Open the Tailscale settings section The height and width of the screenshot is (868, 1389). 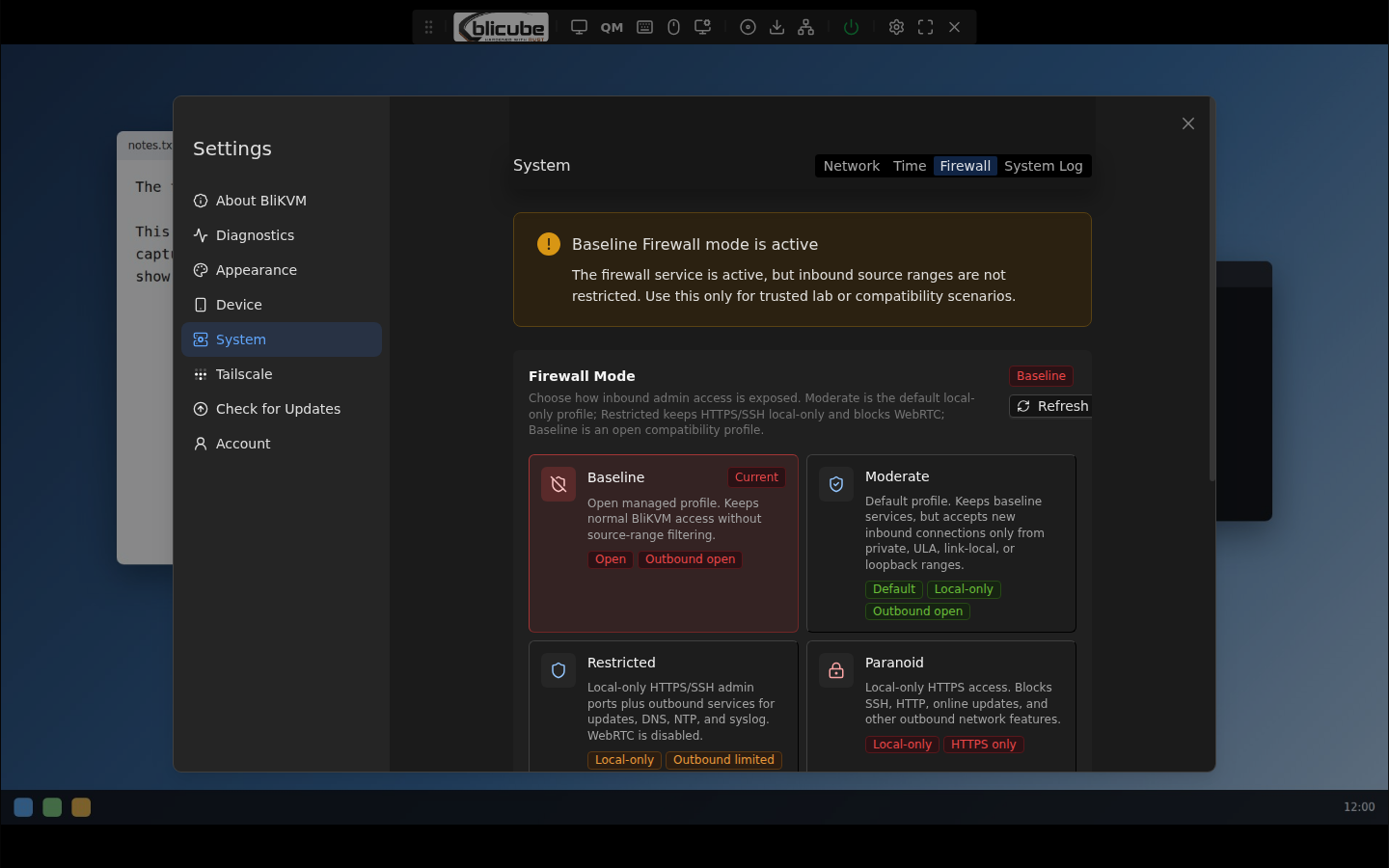click(x=282, y=374)
